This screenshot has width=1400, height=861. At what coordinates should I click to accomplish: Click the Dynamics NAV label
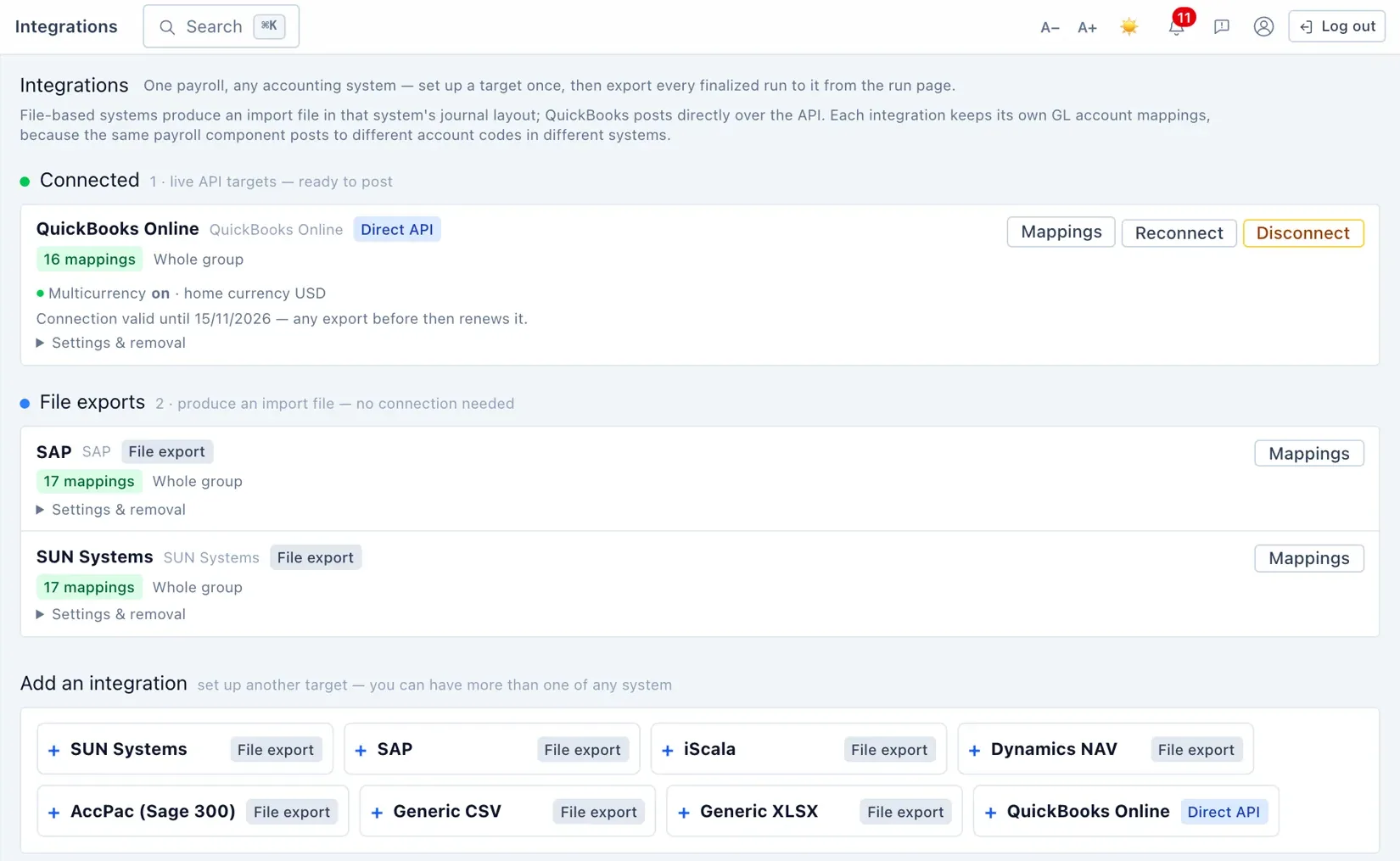[x=1054, y=749]
